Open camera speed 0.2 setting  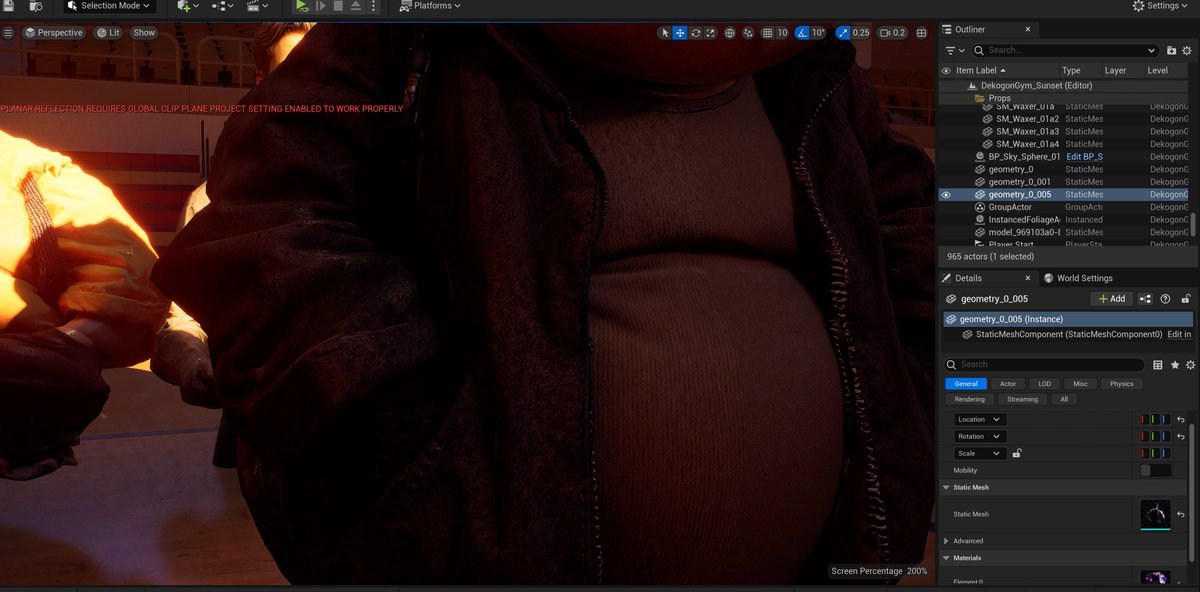pyautogui.click(x=892, y=33)
